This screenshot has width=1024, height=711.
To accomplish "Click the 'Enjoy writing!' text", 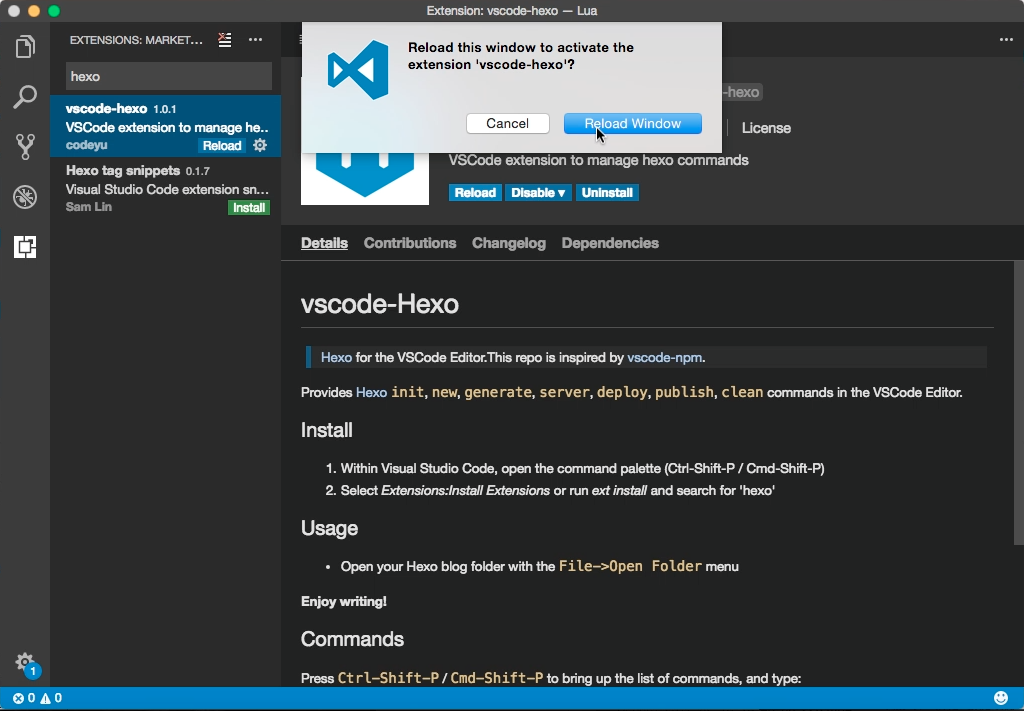I will coord(344,601).
